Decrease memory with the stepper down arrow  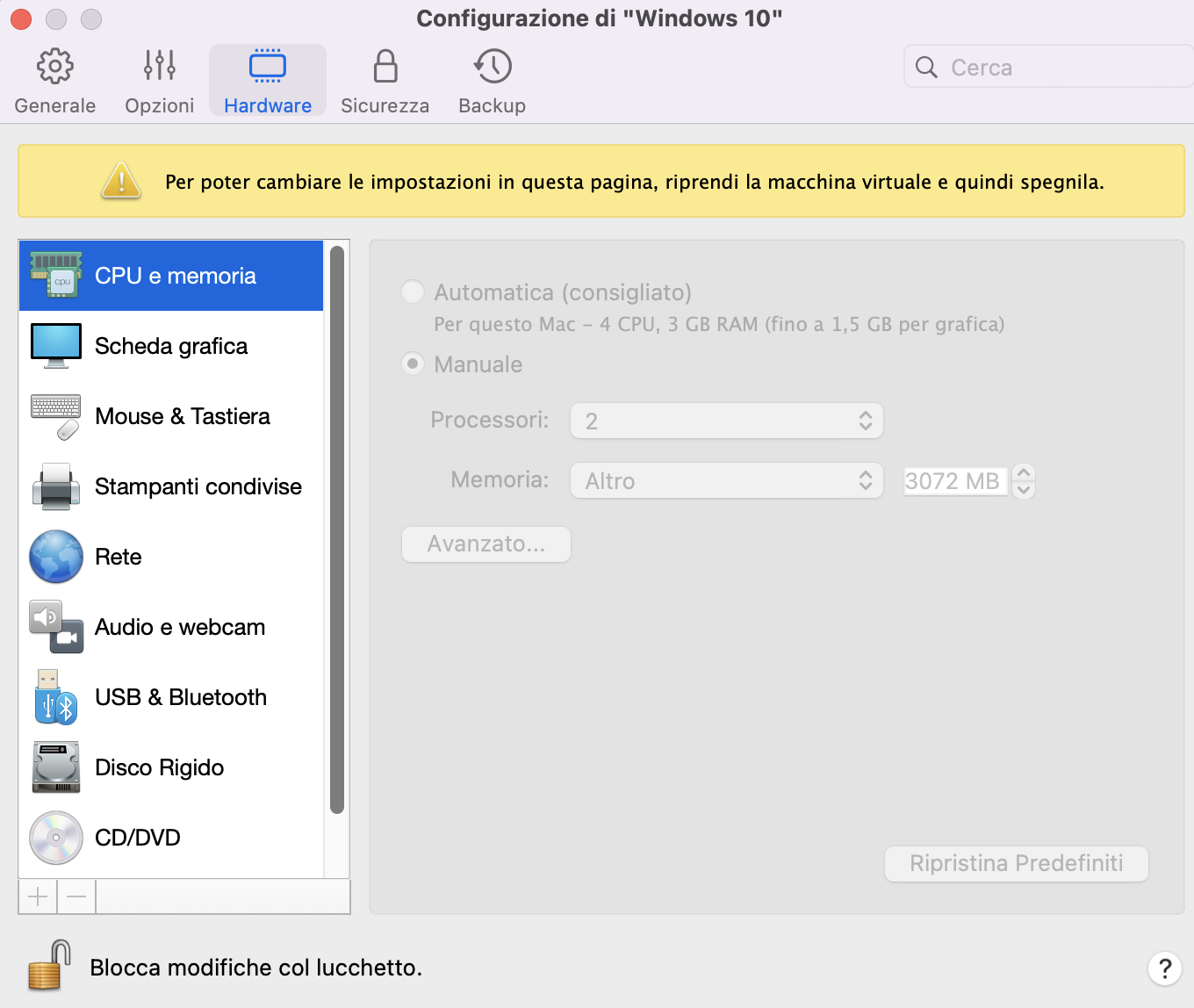(x=1024, y=489)
